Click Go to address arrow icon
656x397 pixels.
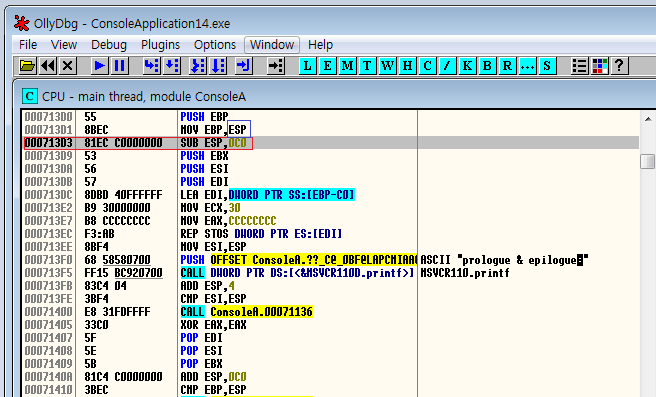pos(276,66)
